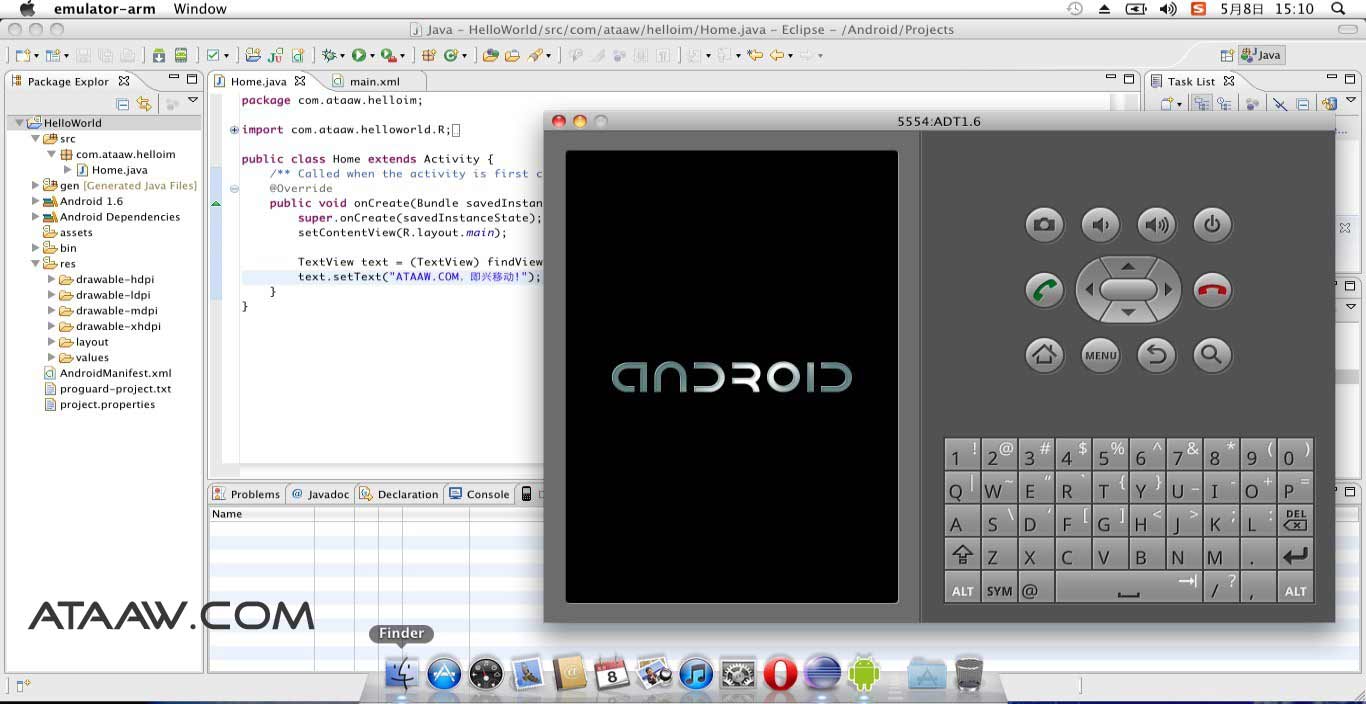Switch to the Console tab
Image resolution: width=1366 pixels, height=704 pixels.
[x=480, y=494]
